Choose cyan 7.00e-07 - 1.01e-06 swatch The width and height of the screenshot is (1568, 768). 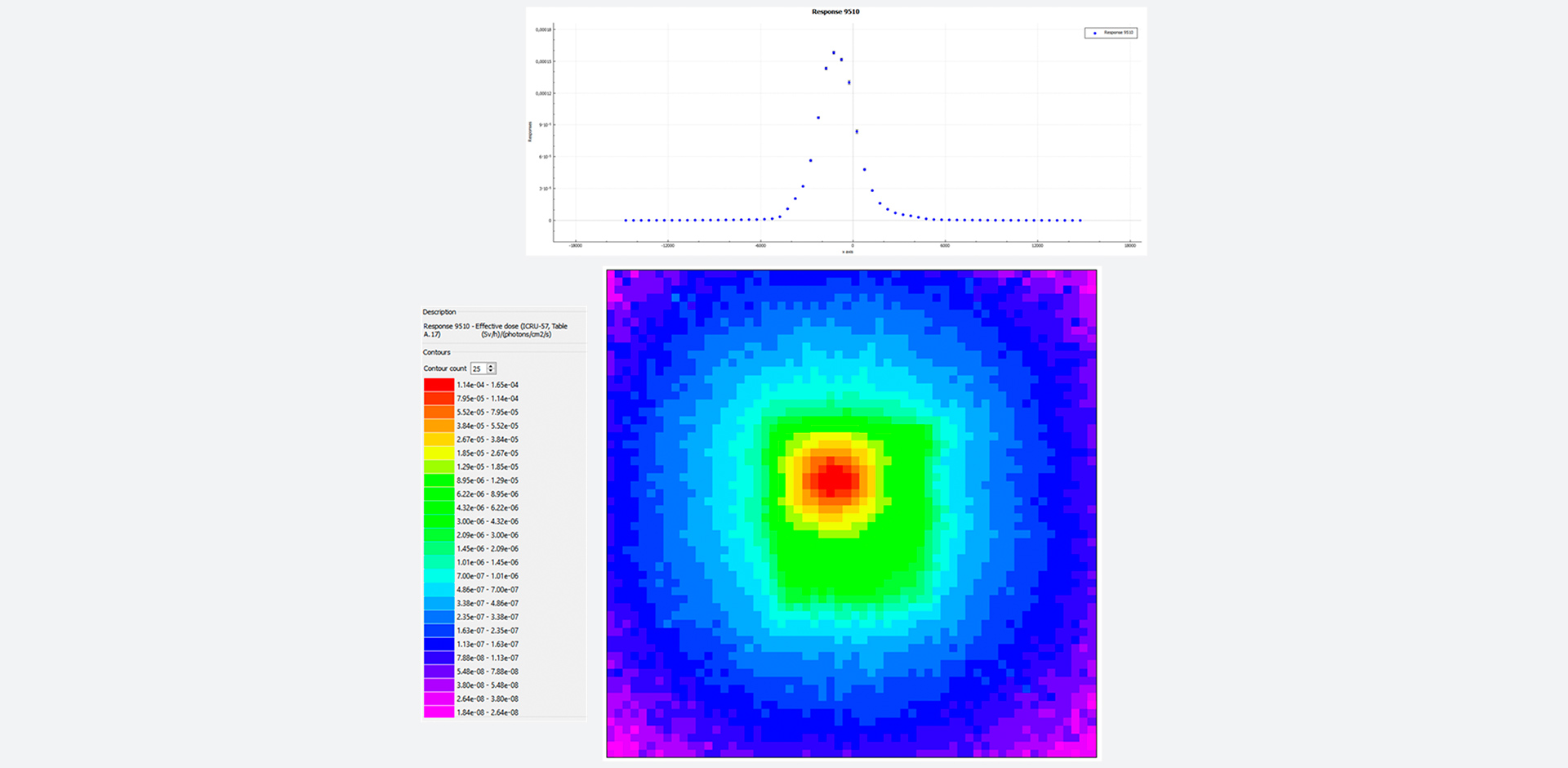pyautogui.click(x=439, y=576)
